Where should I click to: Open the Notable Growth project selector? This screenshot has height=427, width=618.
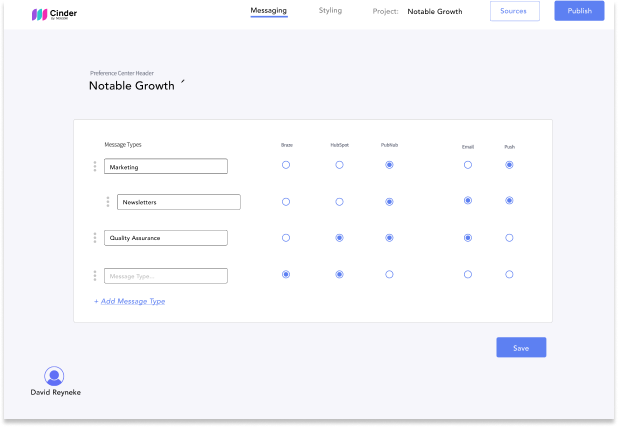(434, 12)
